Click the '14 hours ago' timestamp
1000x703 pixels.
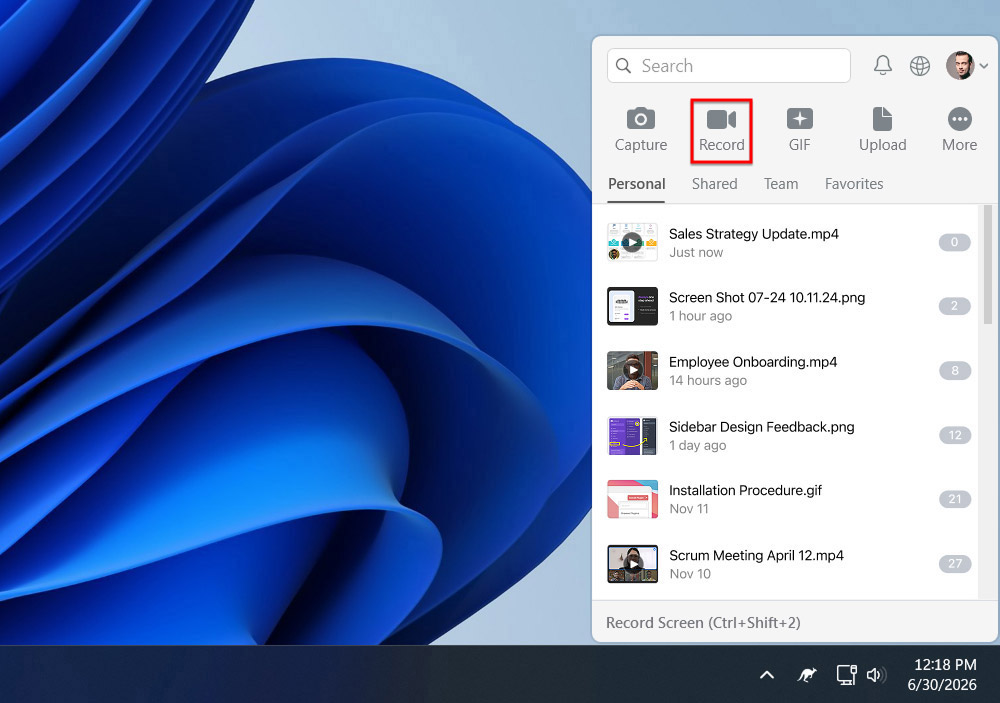(708, 381)
